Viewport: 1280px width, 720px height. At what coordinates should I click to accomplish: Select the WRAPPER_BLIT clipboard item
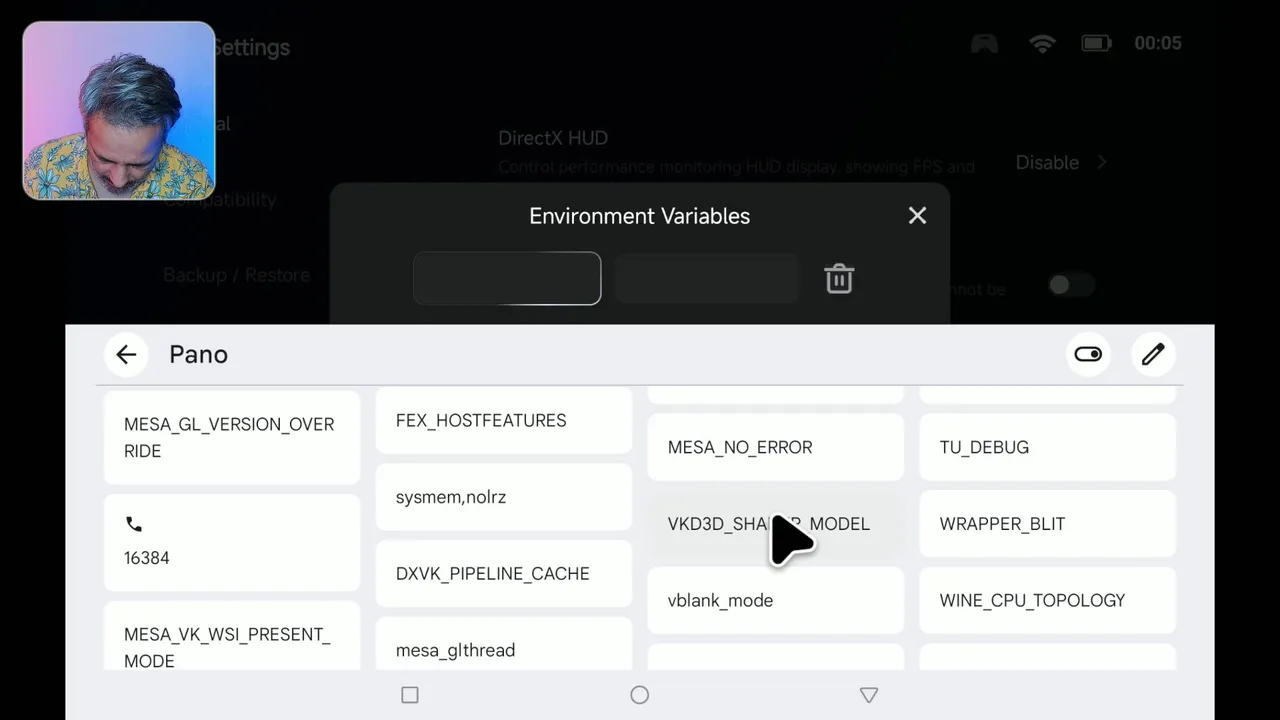[x=1047, y=524]
